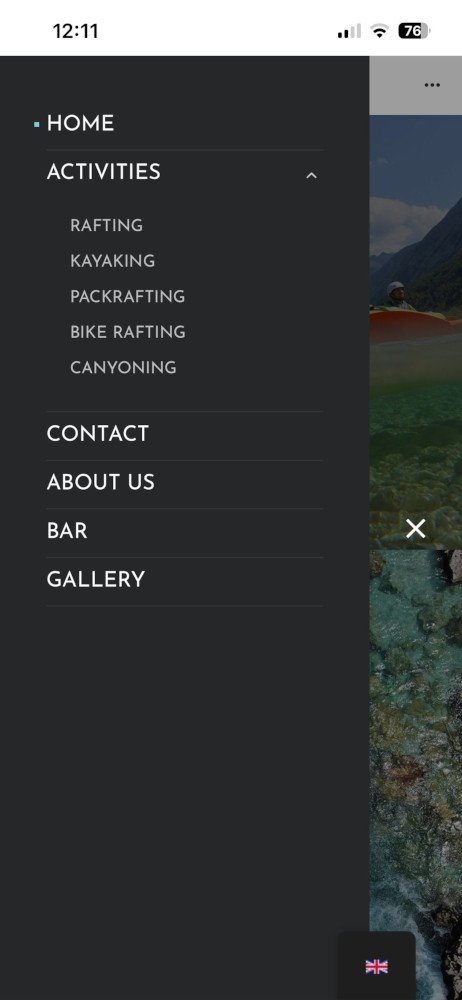
Task: Select the Activities menu item
Action: click(103, 172)
